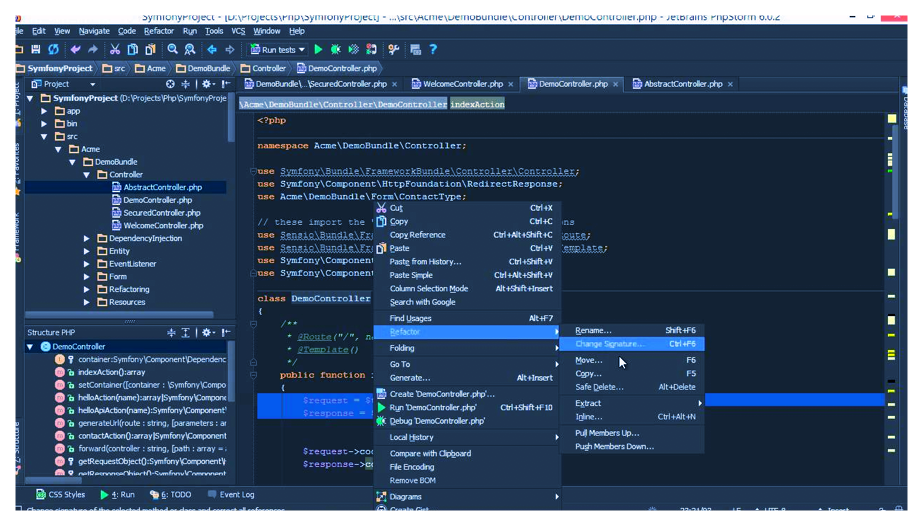The height and width of the screenshot is (526, 922).
Task: Click the Structure panel gear icon
Action: [208, 333]
